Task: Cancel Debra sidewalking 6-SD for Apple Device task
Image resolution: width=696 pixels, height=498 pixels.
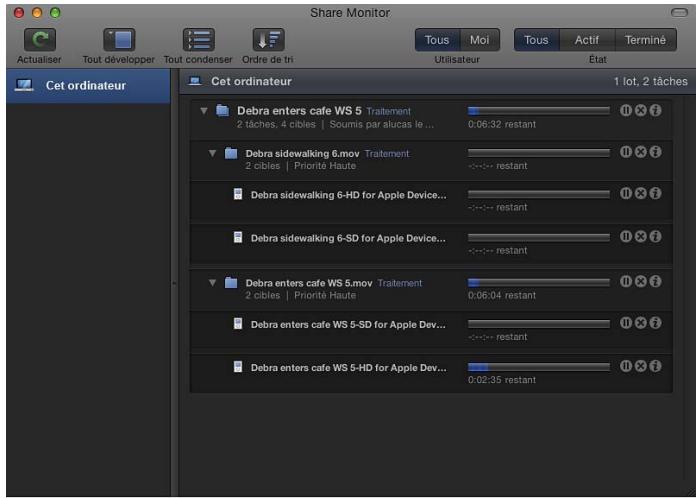Action: (641, 236)
